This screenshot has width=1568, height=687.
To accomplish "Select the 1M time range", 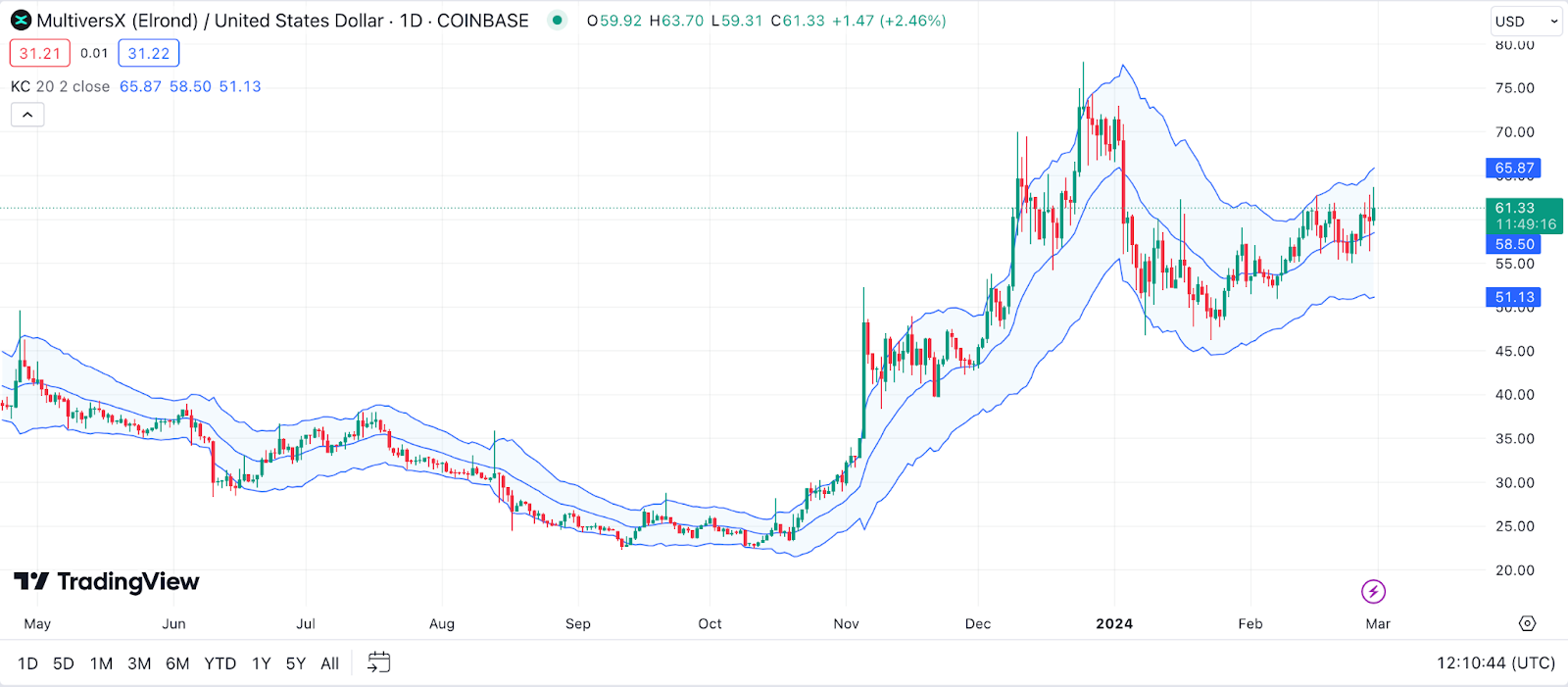I will [101, 663].
